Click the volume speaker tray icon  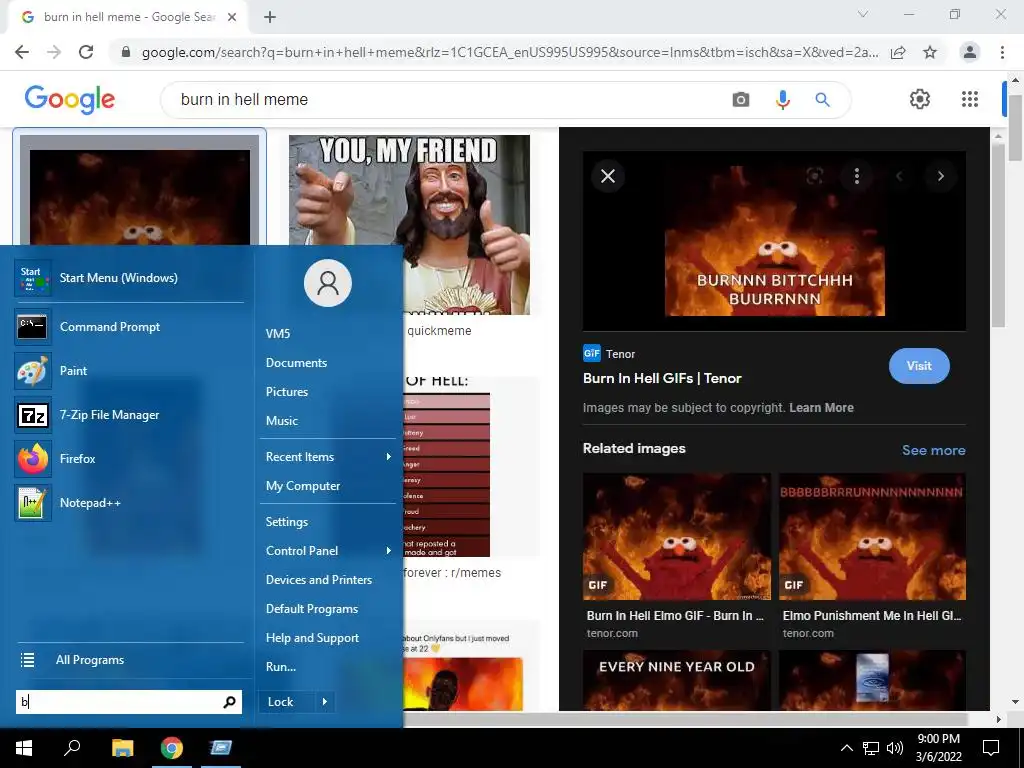[x=895, y=748]
